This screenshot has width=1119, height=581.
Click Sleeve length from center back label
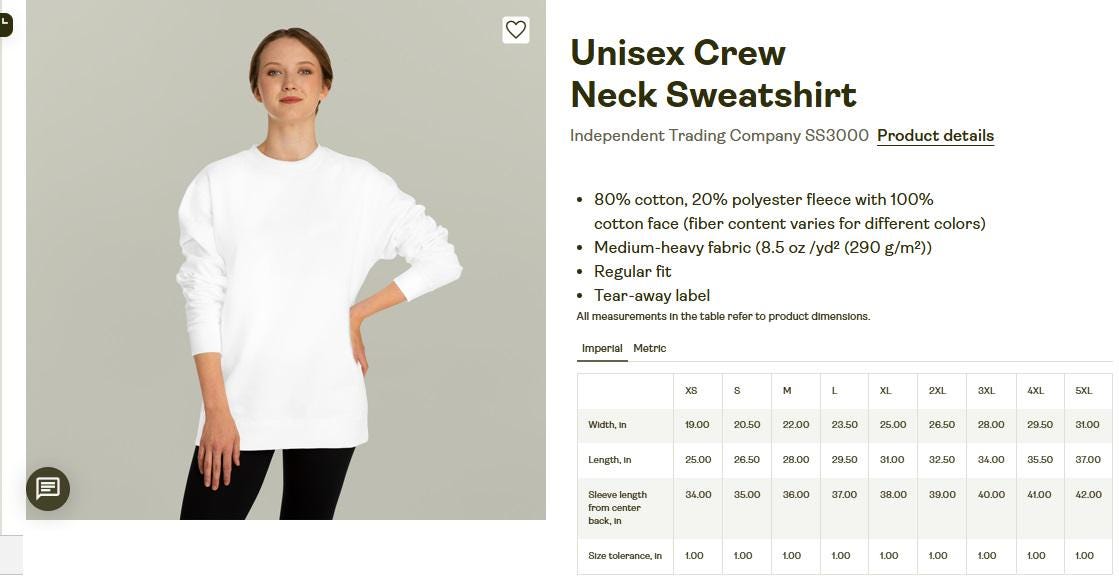617,507
